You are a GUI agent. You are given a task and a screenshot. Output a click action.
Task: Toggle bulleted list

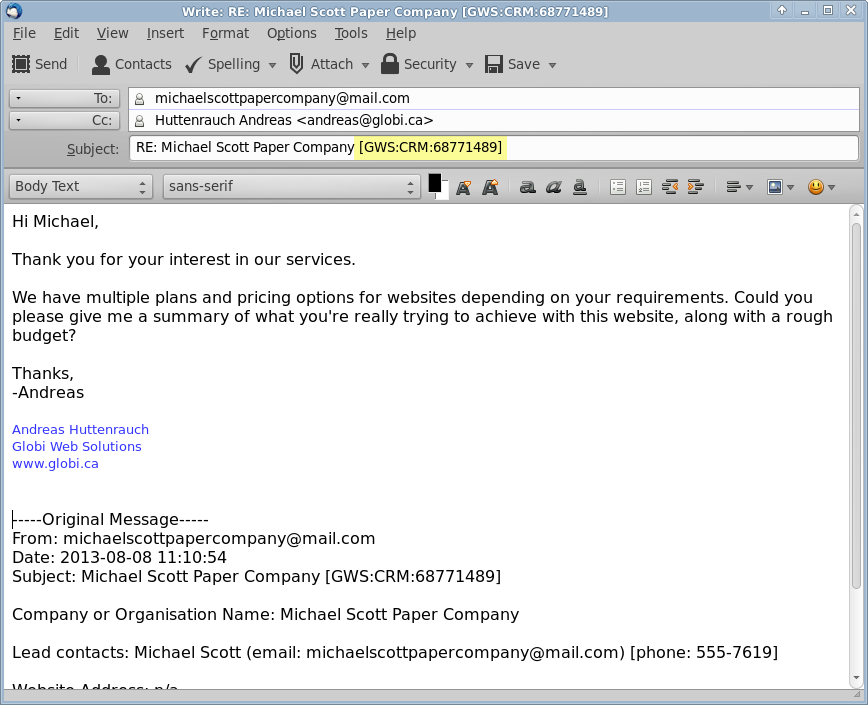click(618, 188)
